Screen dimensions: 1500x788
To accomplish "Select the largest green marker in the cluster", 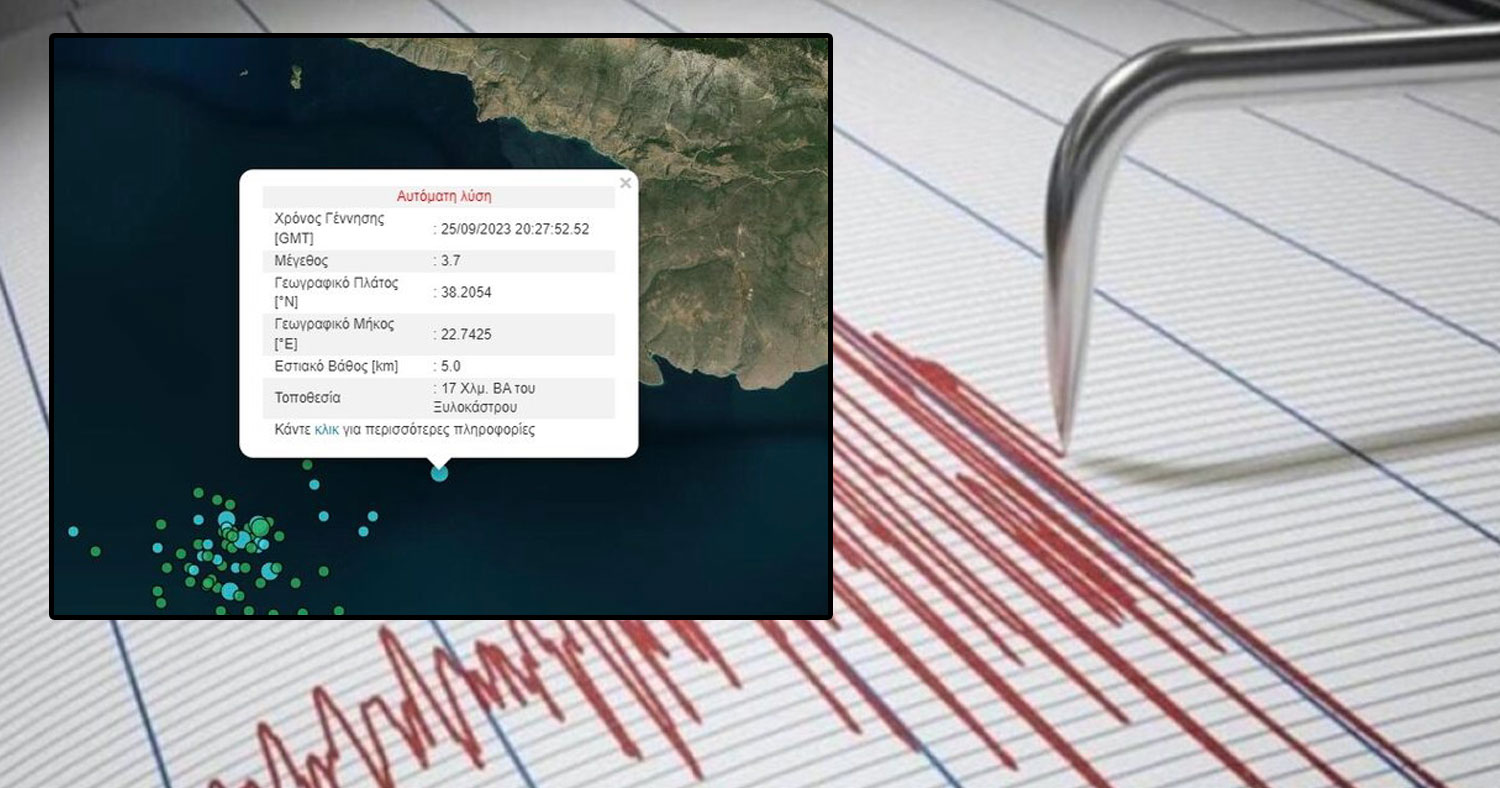I will point(260,525).
